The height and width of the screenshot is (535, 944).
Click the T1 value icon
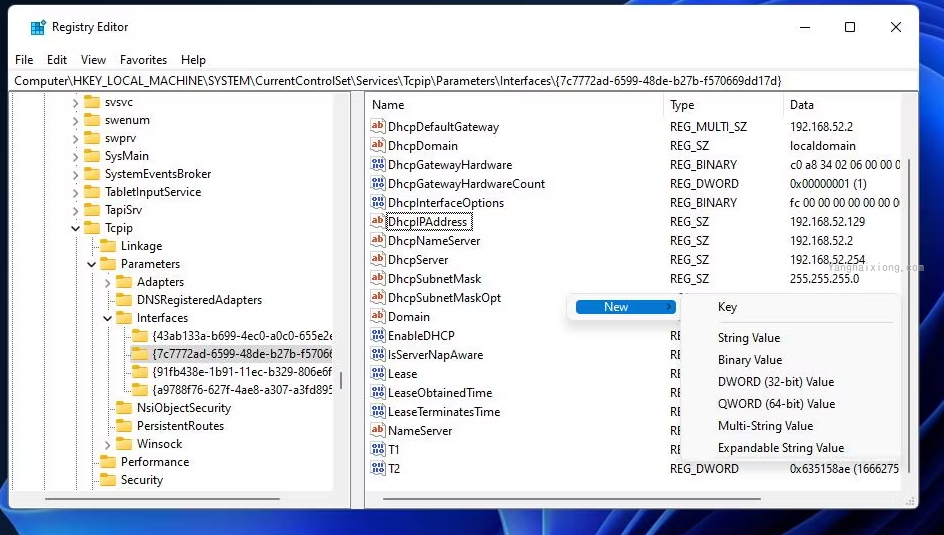pyautogui.click(x=377, y=450)
